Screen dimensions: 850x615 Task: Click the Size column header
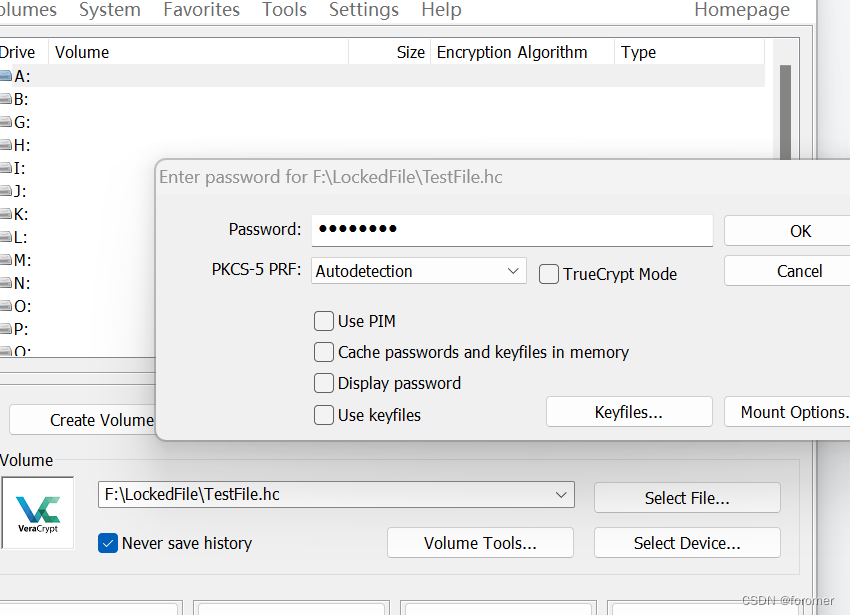pyautogui.click(x=390, y=52)
